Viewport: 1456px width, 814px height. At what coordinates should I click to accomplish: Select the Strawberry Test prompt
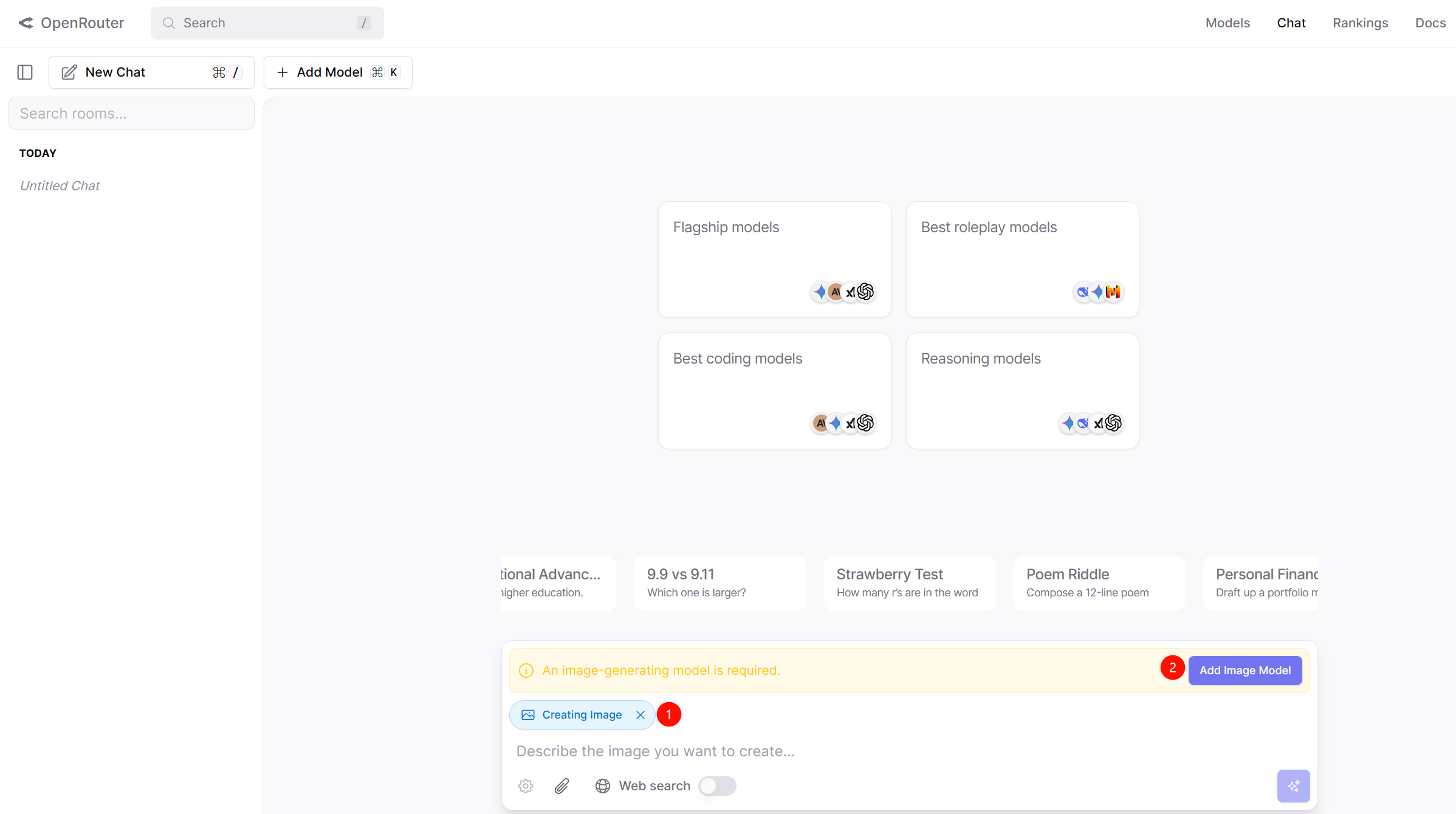click(909, 582)
